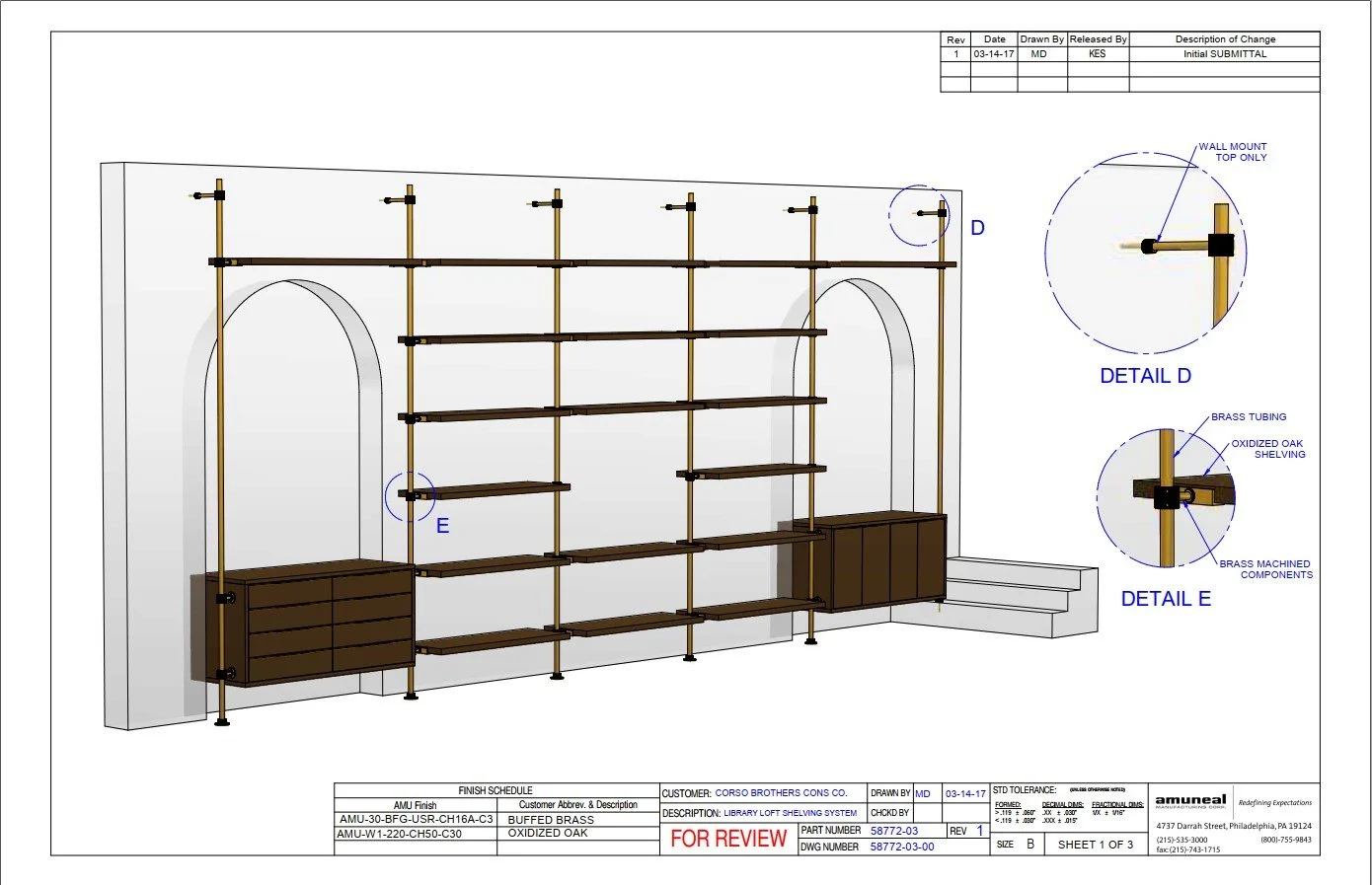Select OXIDIZED OAK in the finish schedule
Image resolution: width=1372 pixels, height=885 pixels.
[x=548, y=834]
